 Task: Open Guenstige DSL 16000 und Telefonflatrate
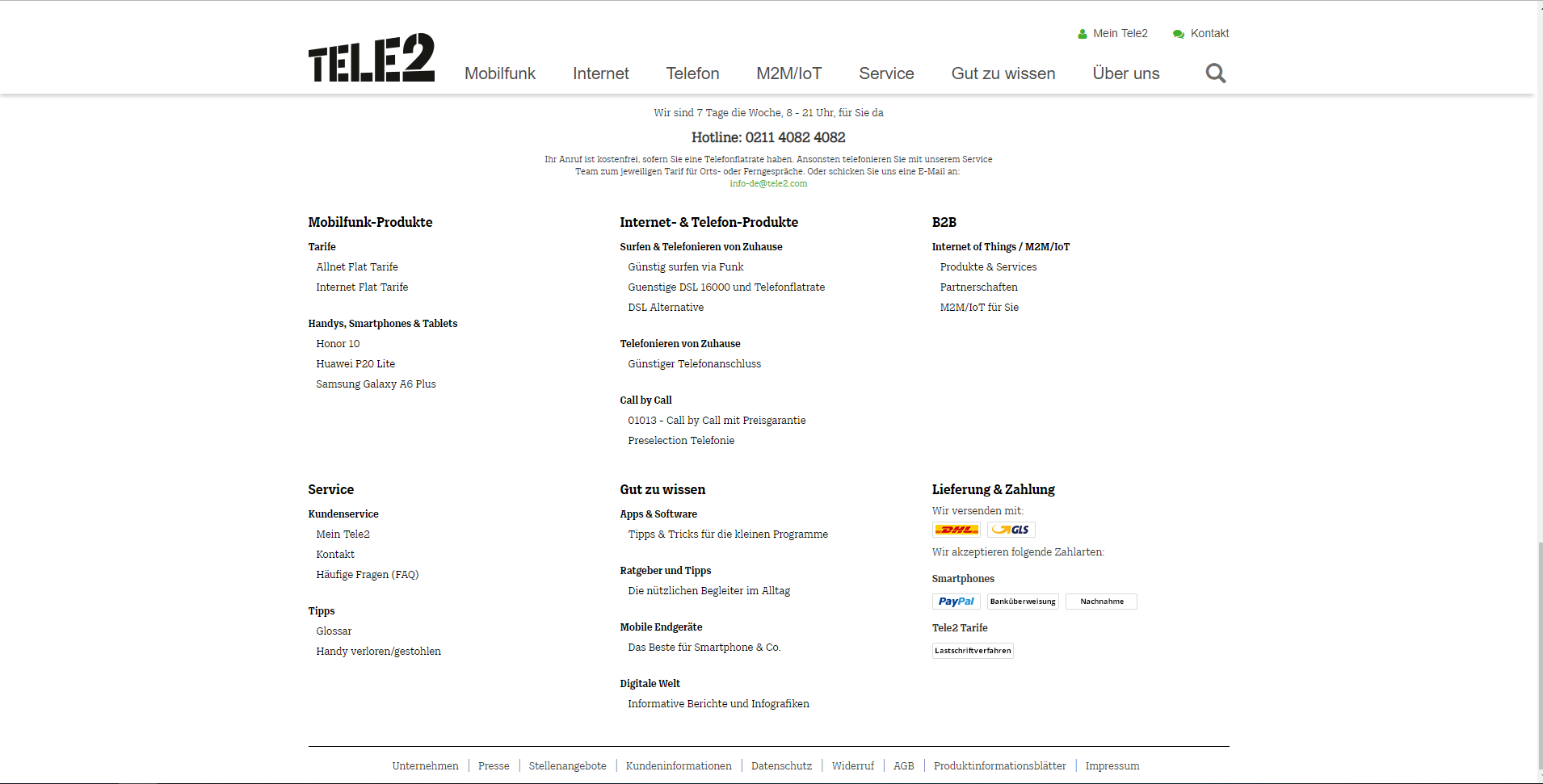coord(726,287)
